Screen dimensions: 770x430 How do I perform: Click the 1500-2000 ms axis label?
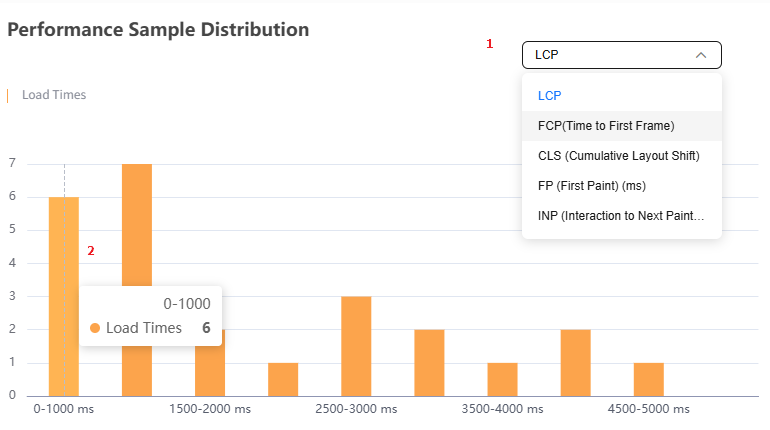click(x=210, y=409)
